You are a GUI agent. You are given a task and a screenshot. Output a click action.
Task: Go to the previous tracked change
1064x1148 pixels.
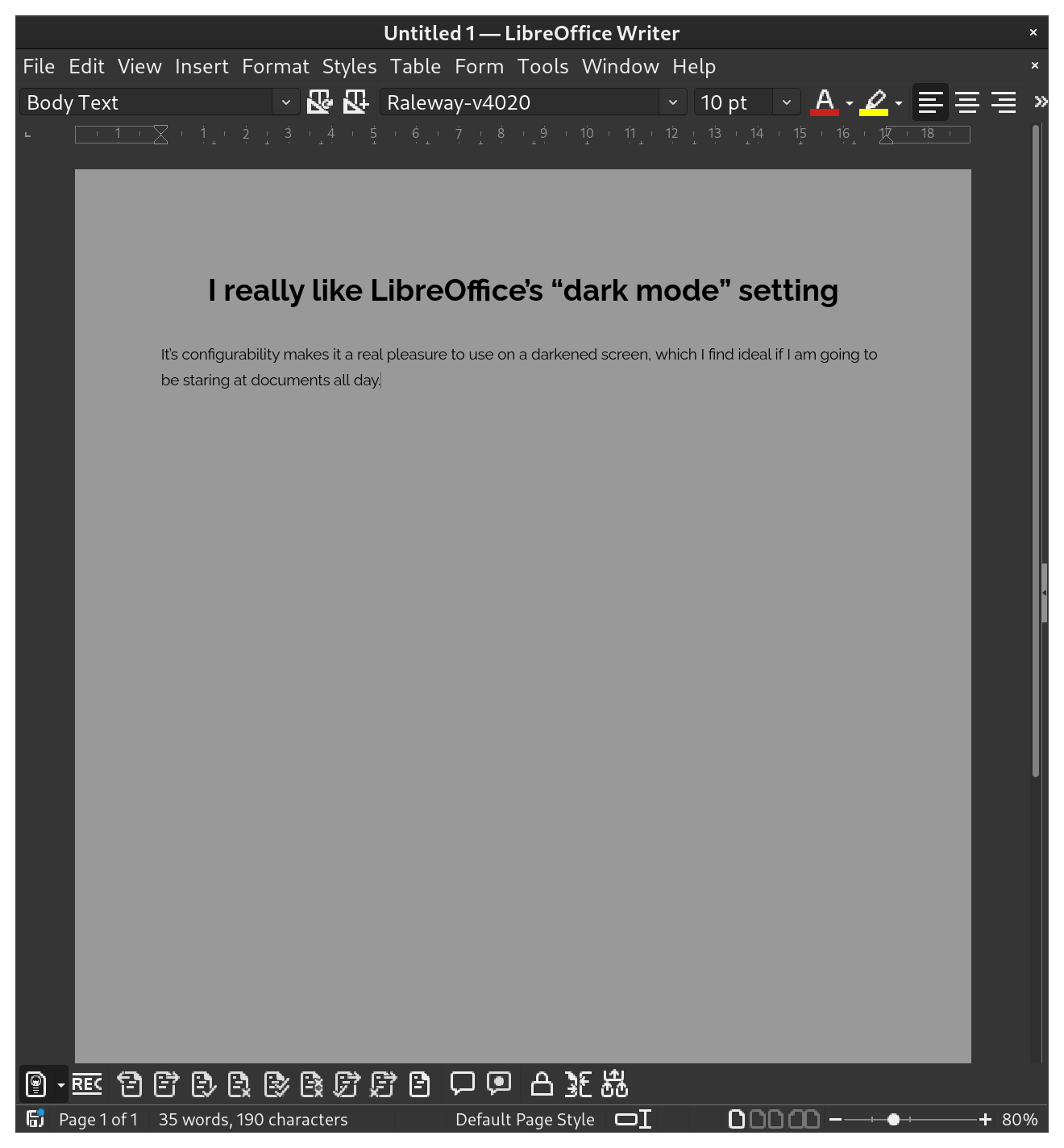tap(130, 1084)
